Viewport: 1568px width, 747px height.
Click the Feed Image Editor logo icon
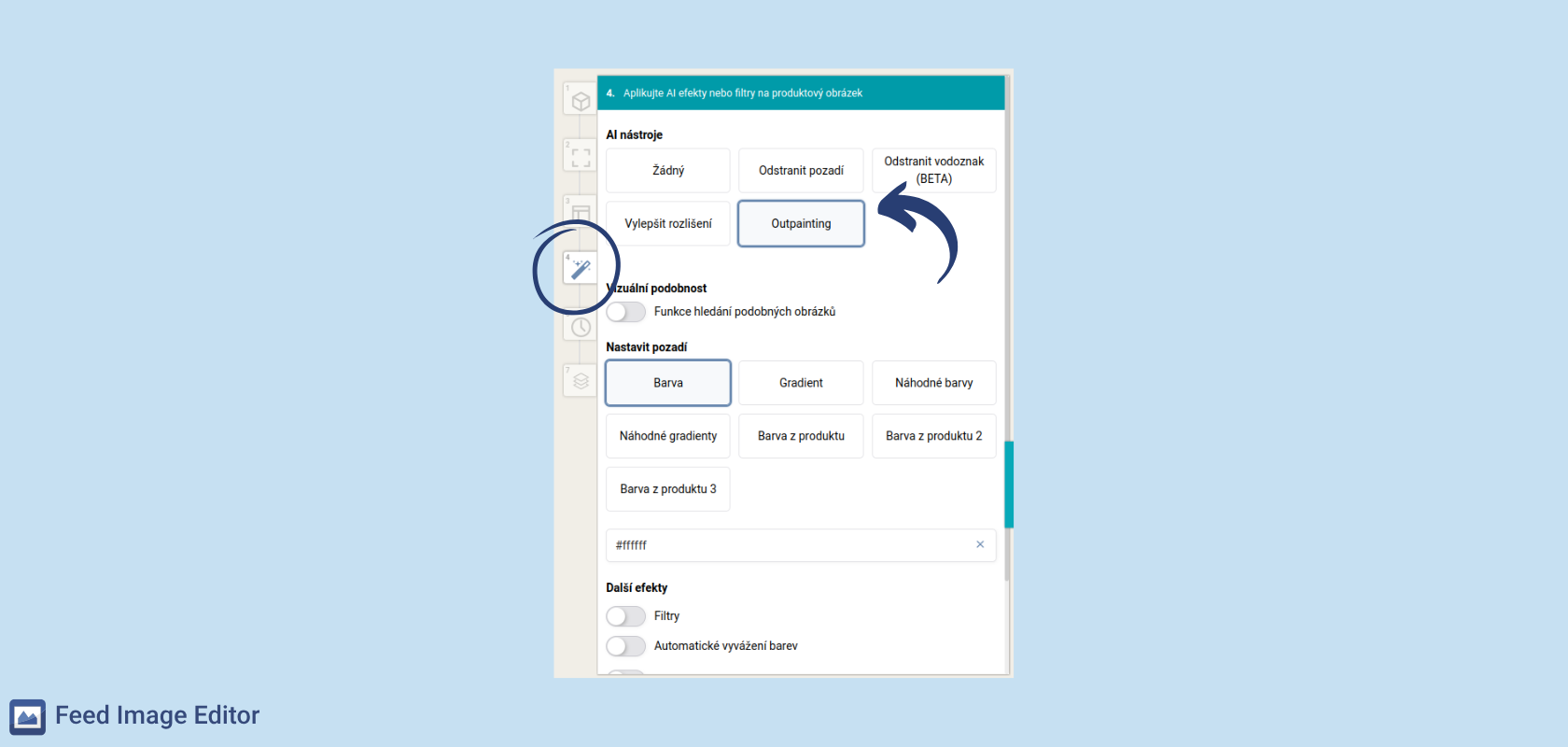click(x=28, y=716)
